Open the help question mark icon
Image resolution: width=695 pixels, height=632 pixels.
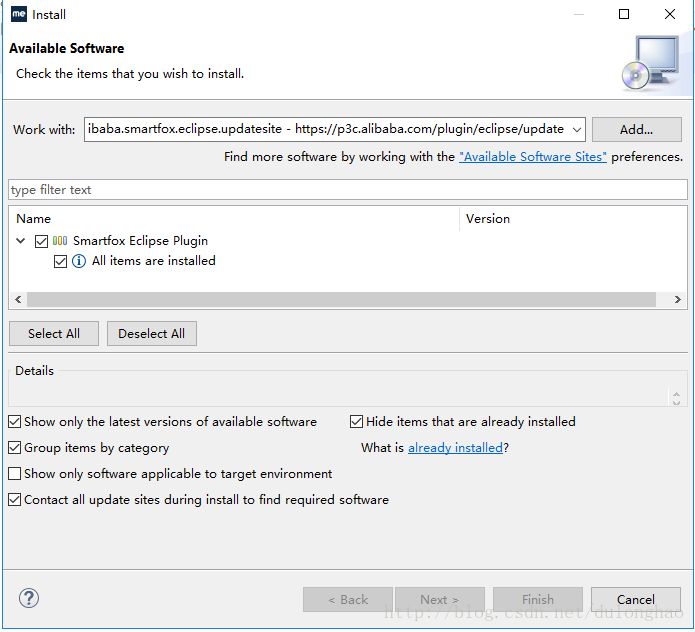(29, 598)
